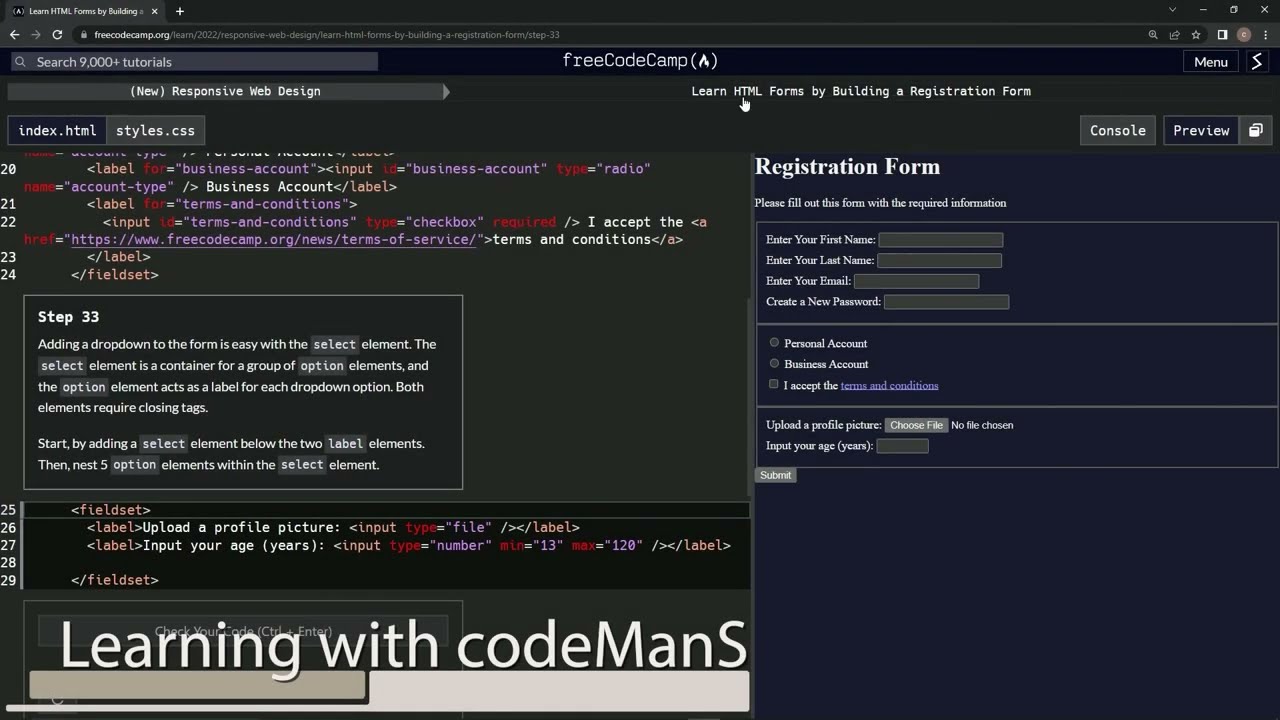This screenshot has height=720, width=1280.
Task: Click the line 25 fieldset tag
Action: [110, 510]
